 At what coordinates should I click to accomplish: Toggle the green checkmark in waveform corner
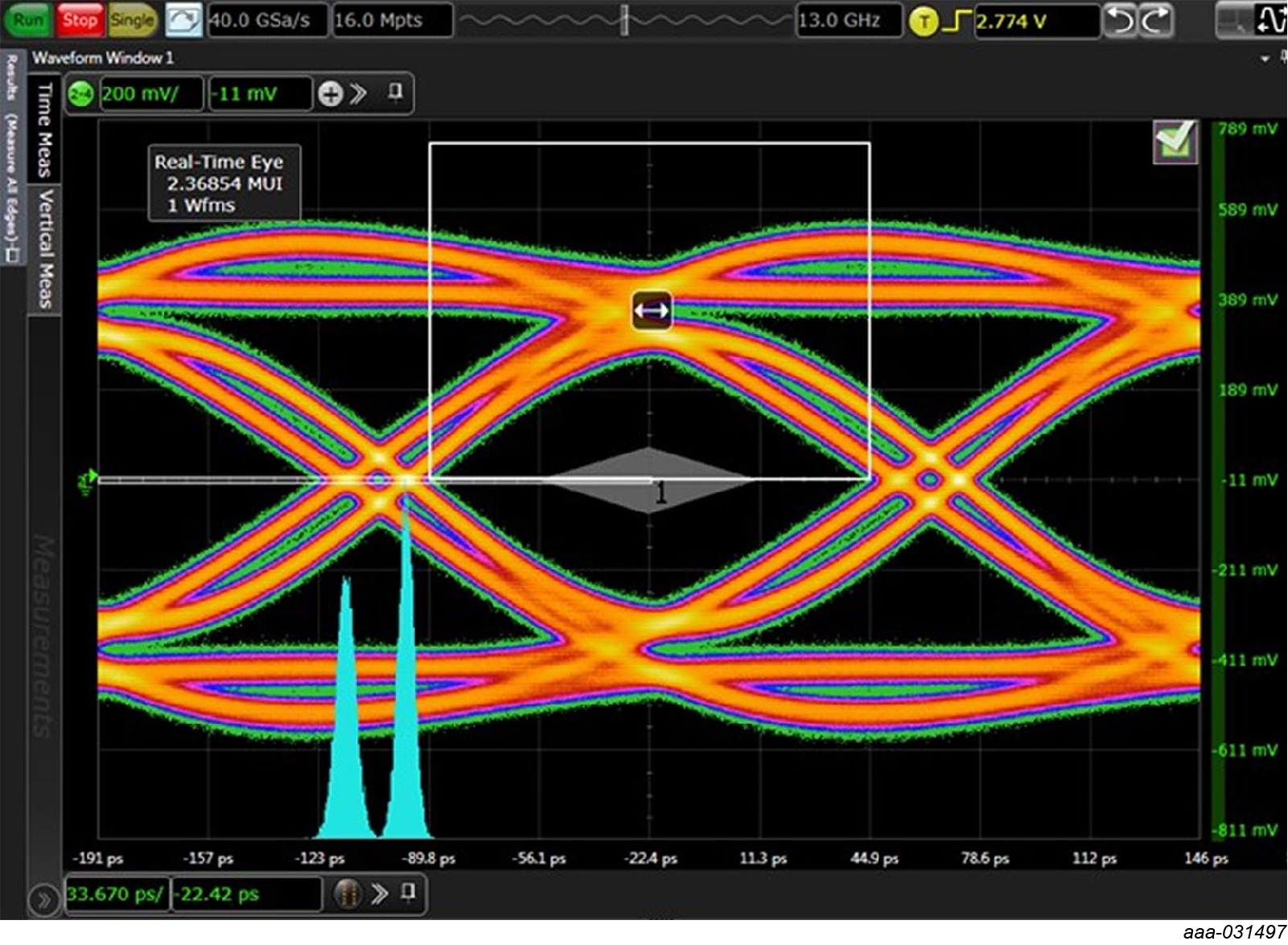[x=1175, y=142]
